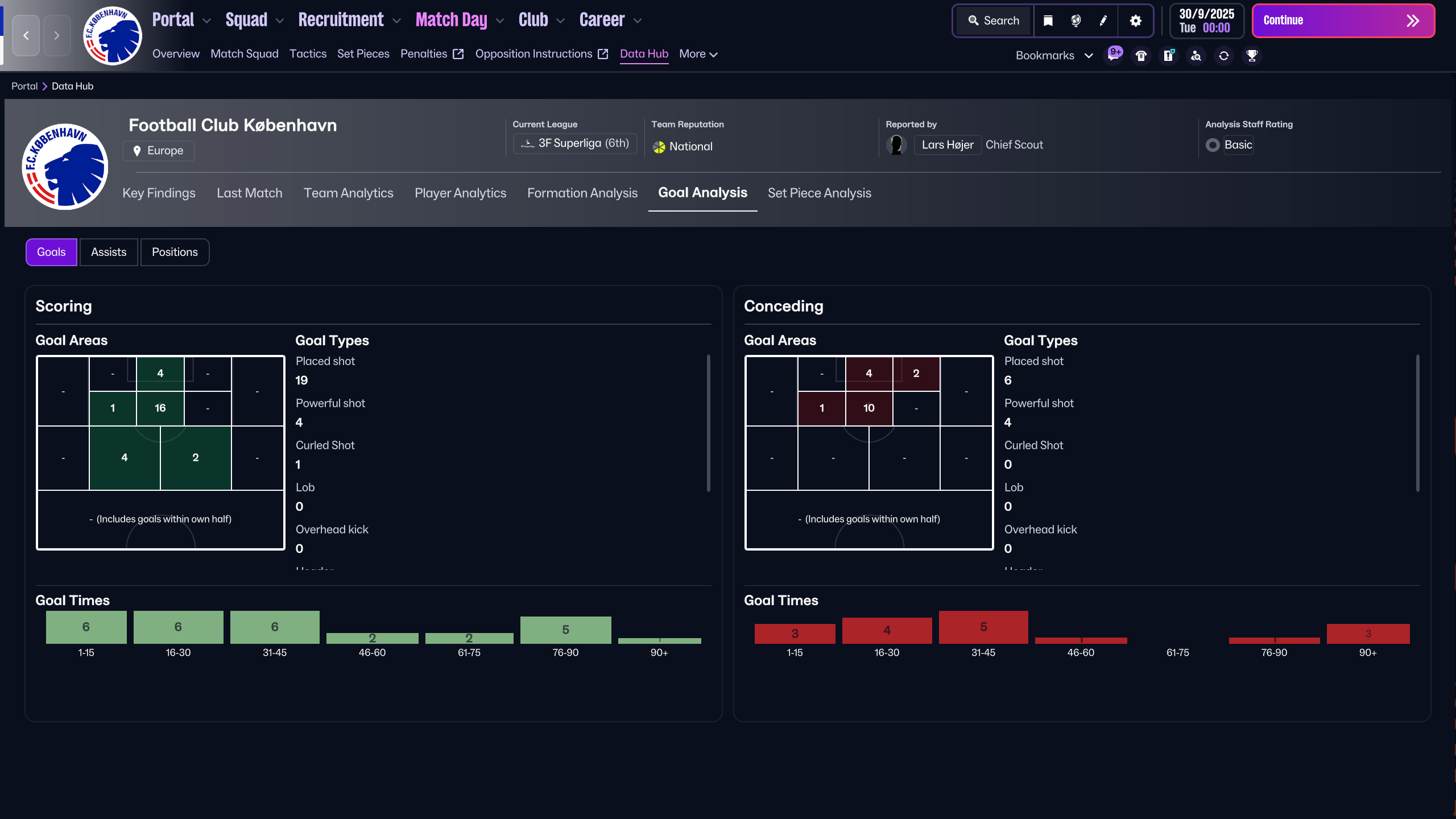Expand the Match Day menu dropdown
1456x819 pixels.
click(499, 20)
